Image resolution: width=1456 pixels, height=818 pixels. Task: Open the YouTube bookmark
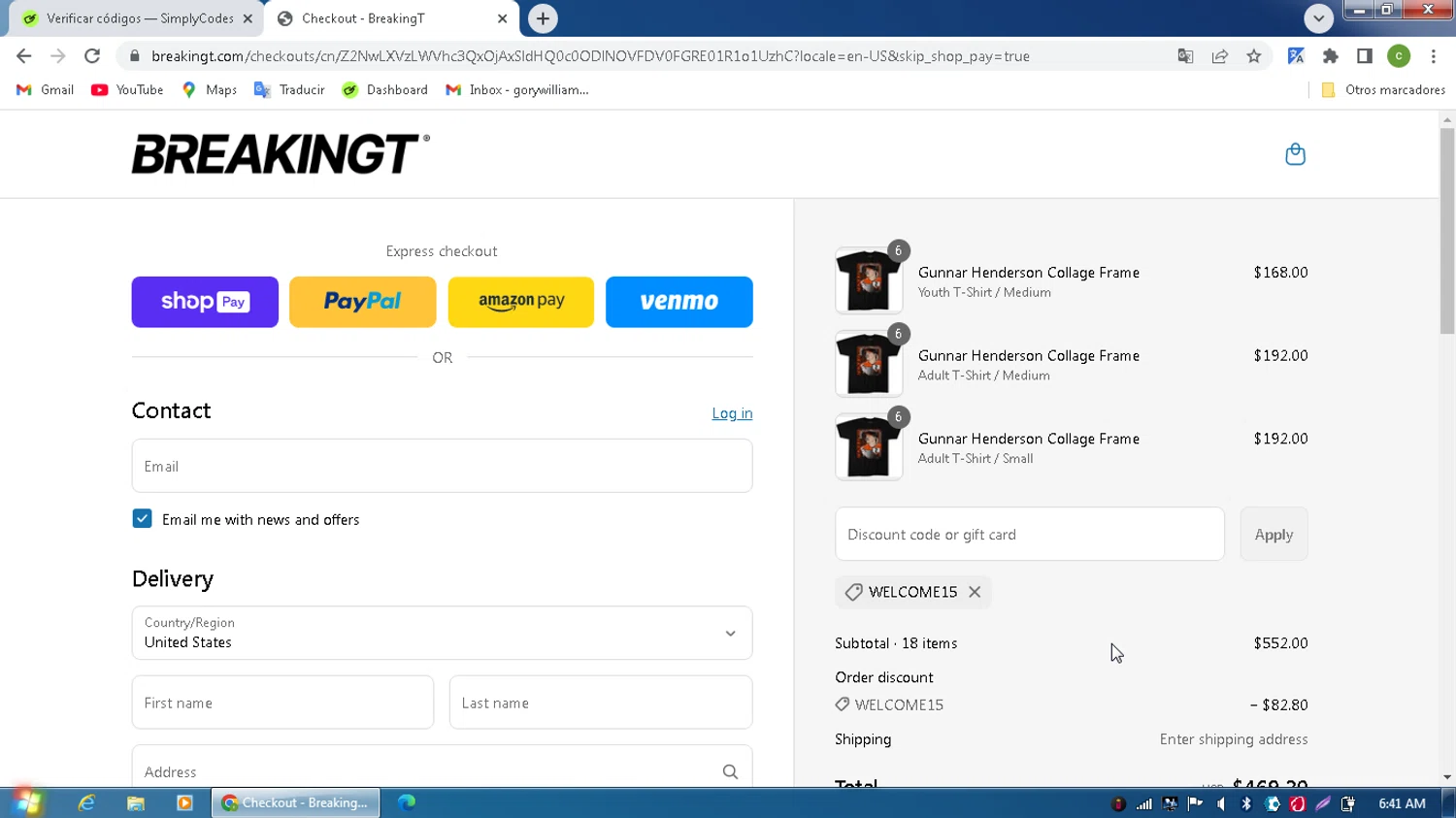[x=127, y=89]
